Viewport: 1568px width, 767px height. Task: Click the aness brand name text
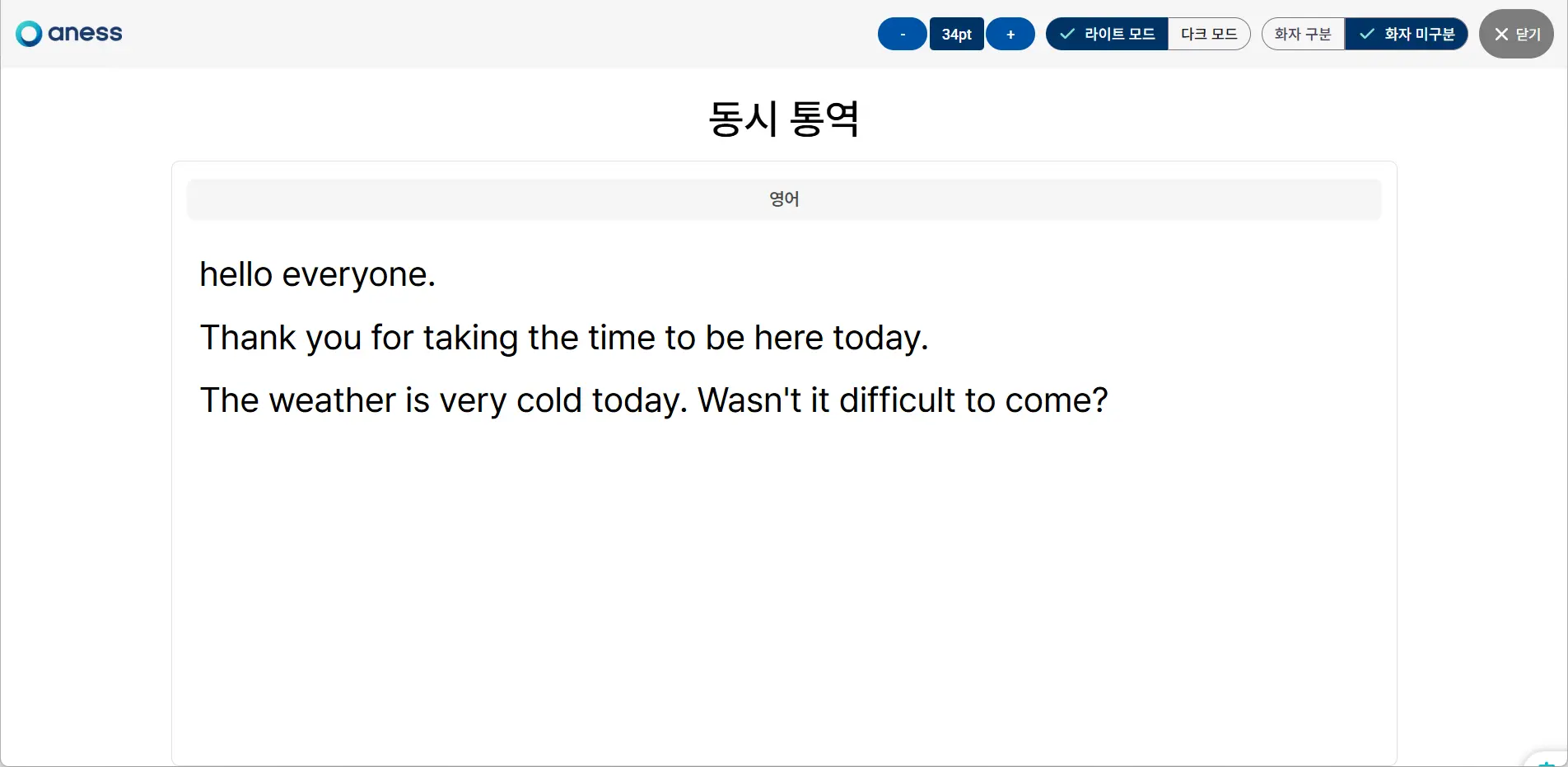click(85, 34)
